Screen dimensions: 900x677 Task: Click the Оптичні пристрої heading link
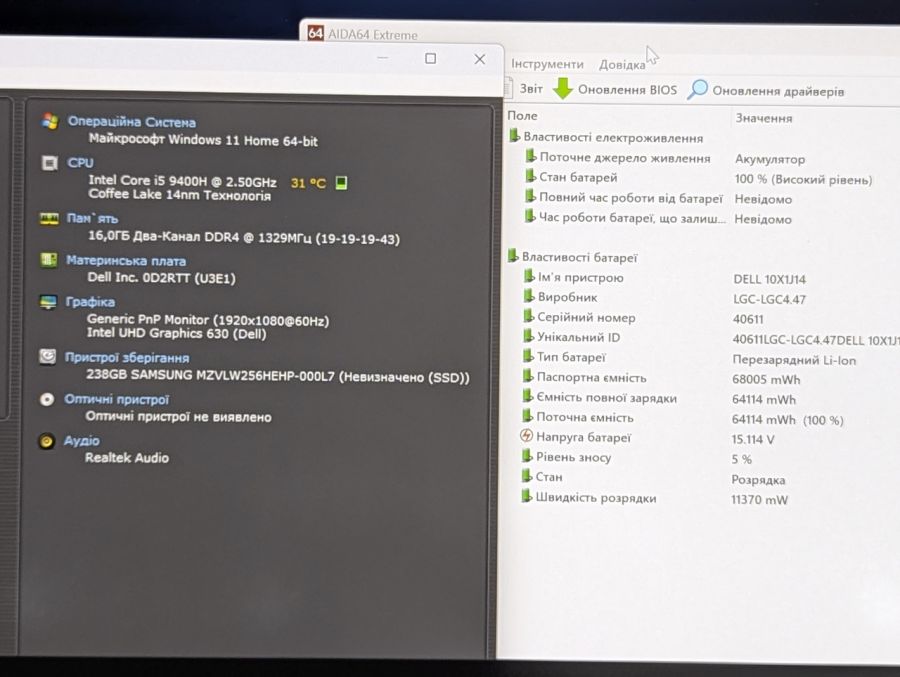(117, 399)
